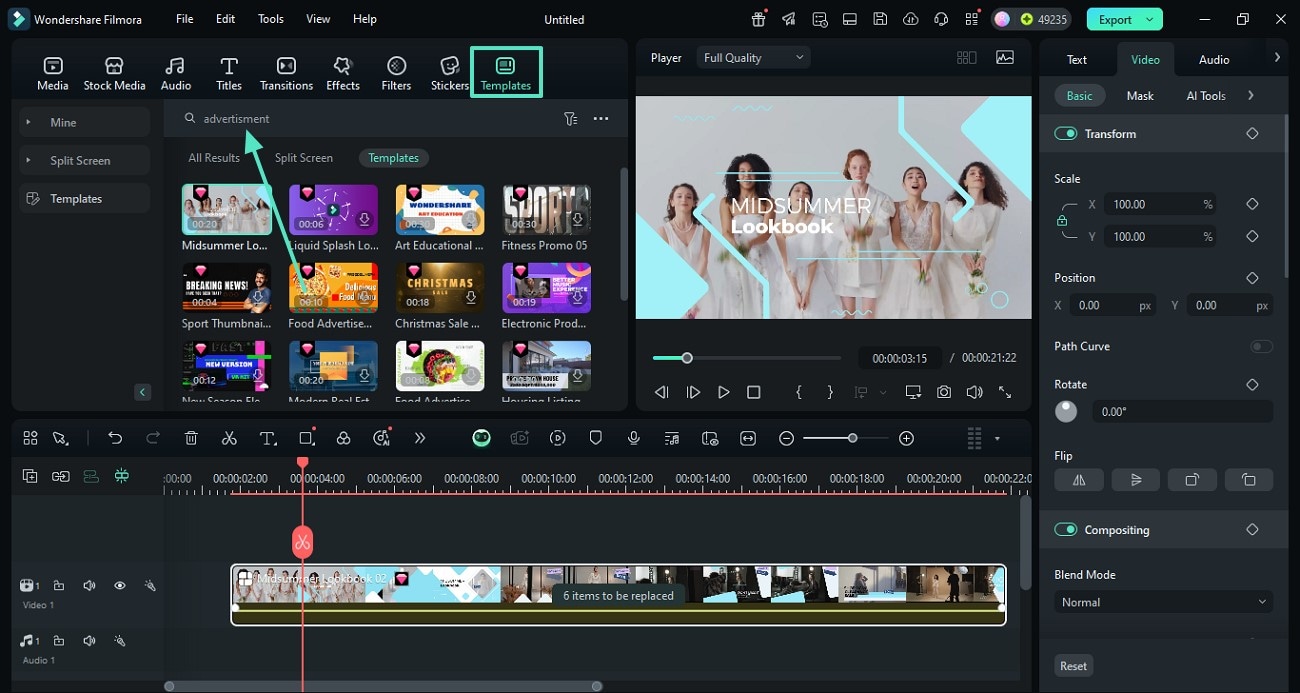The width and height of the screenshot is (1300, 693).
Task: Open Stock Media library
Action: (114, 73)
